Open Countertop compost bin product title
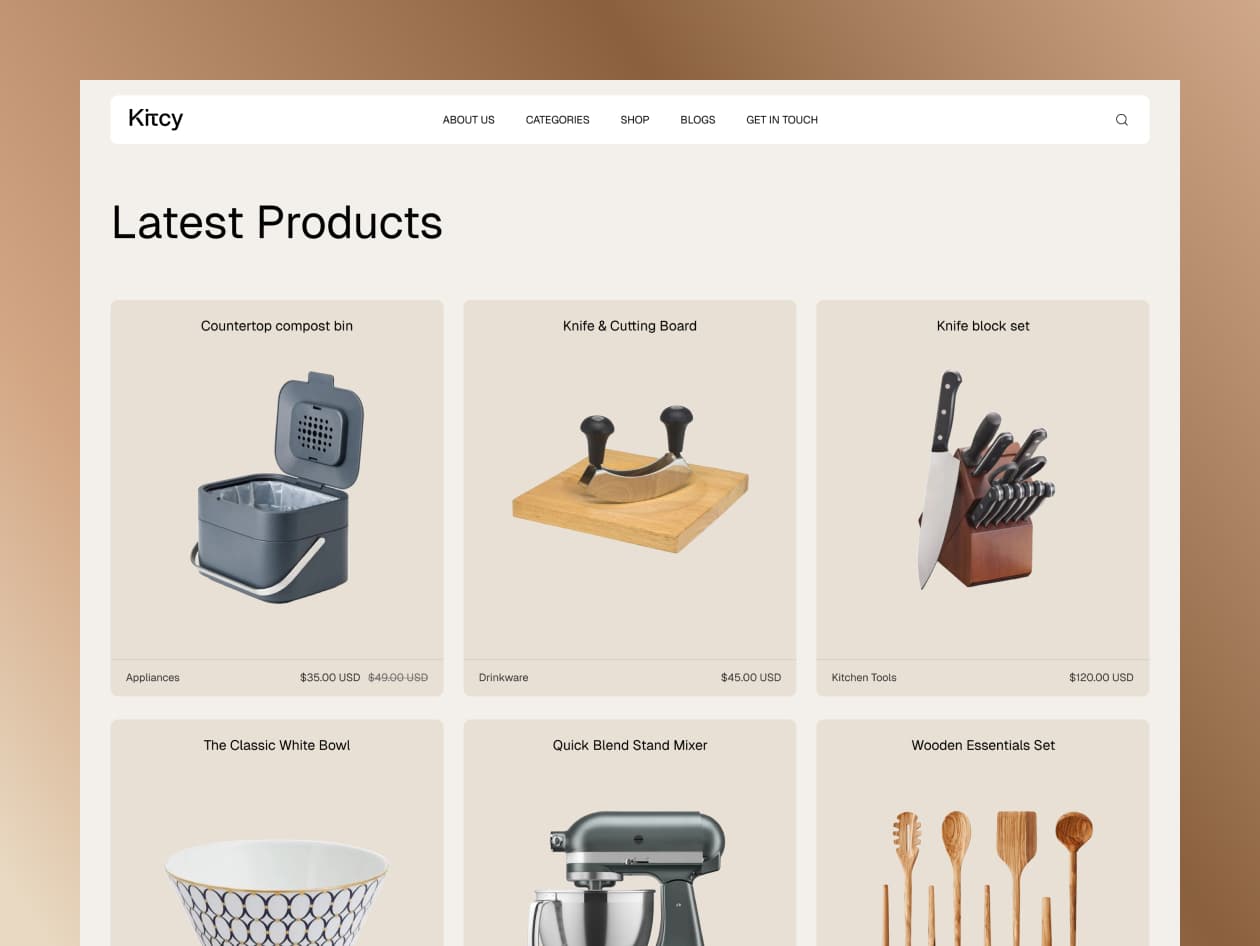This screenshot has height=946, width=1260. [x=277, y=326]
